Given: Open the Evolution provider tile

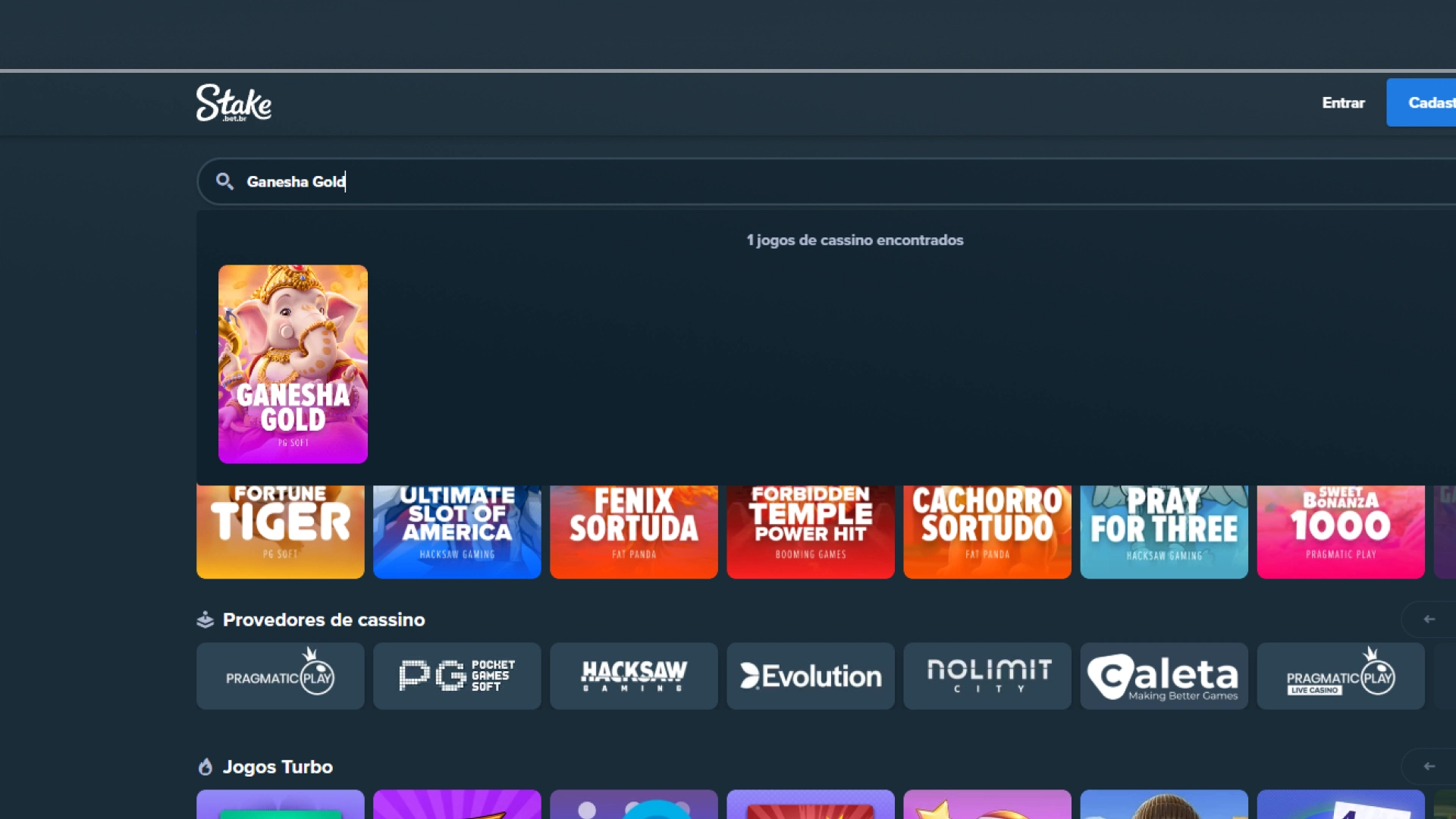Looking at the screenshot, I should tap(810, 676).
